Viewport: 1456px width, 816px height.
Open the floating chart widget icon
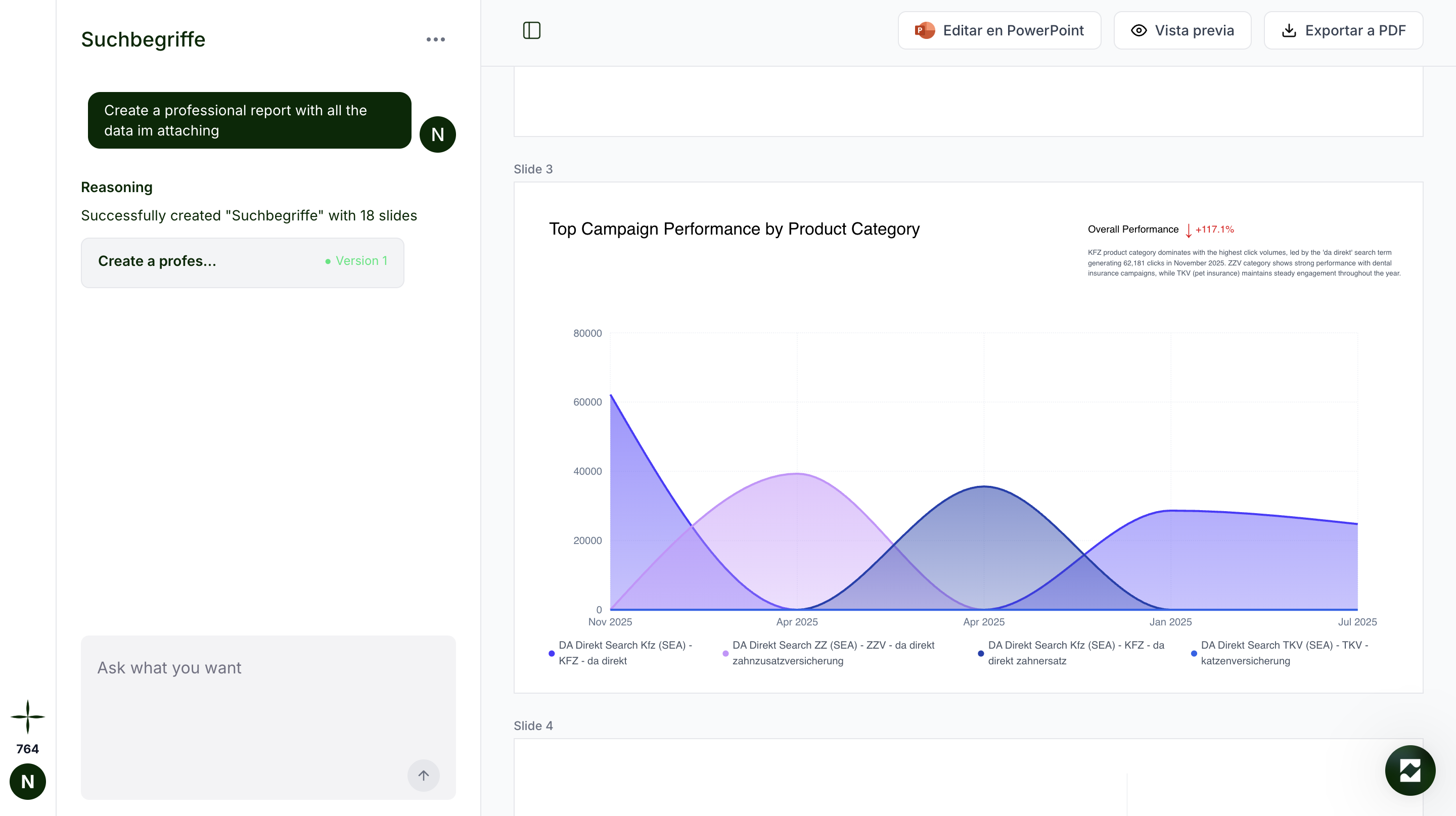tap(1409, 770)
